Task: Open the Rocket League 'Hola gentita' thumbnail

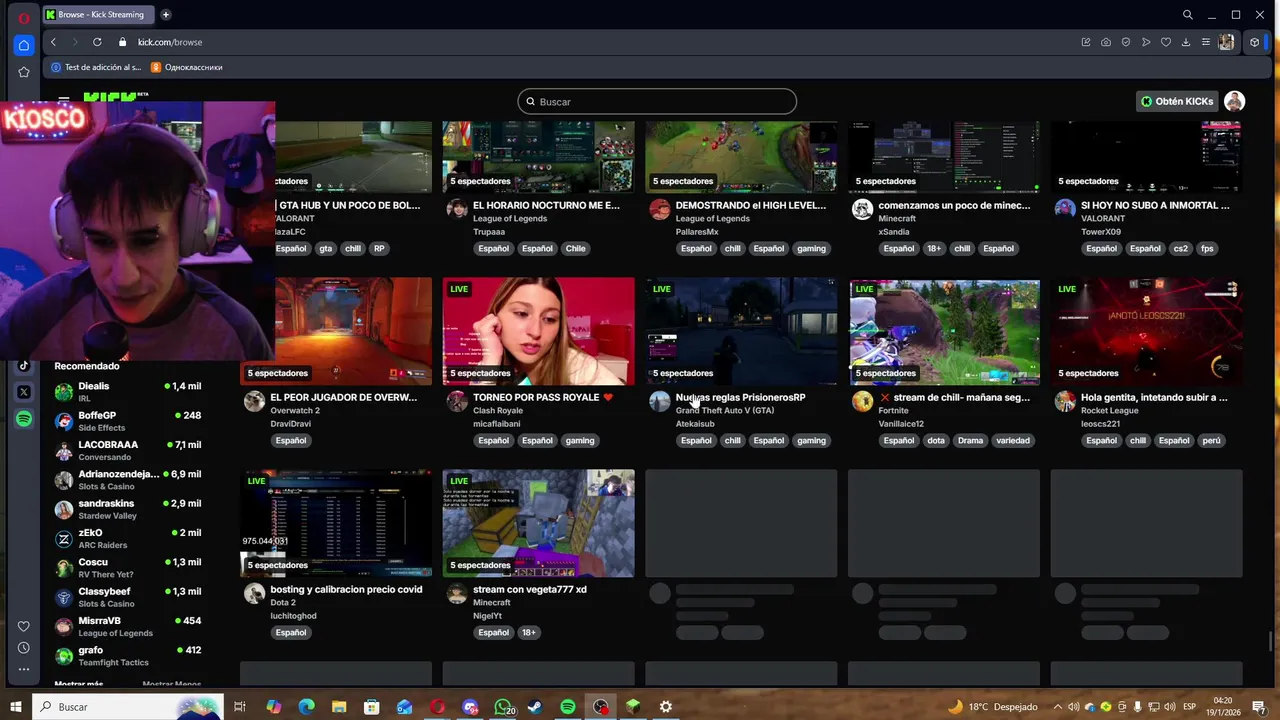Action: pos(1147,331)
